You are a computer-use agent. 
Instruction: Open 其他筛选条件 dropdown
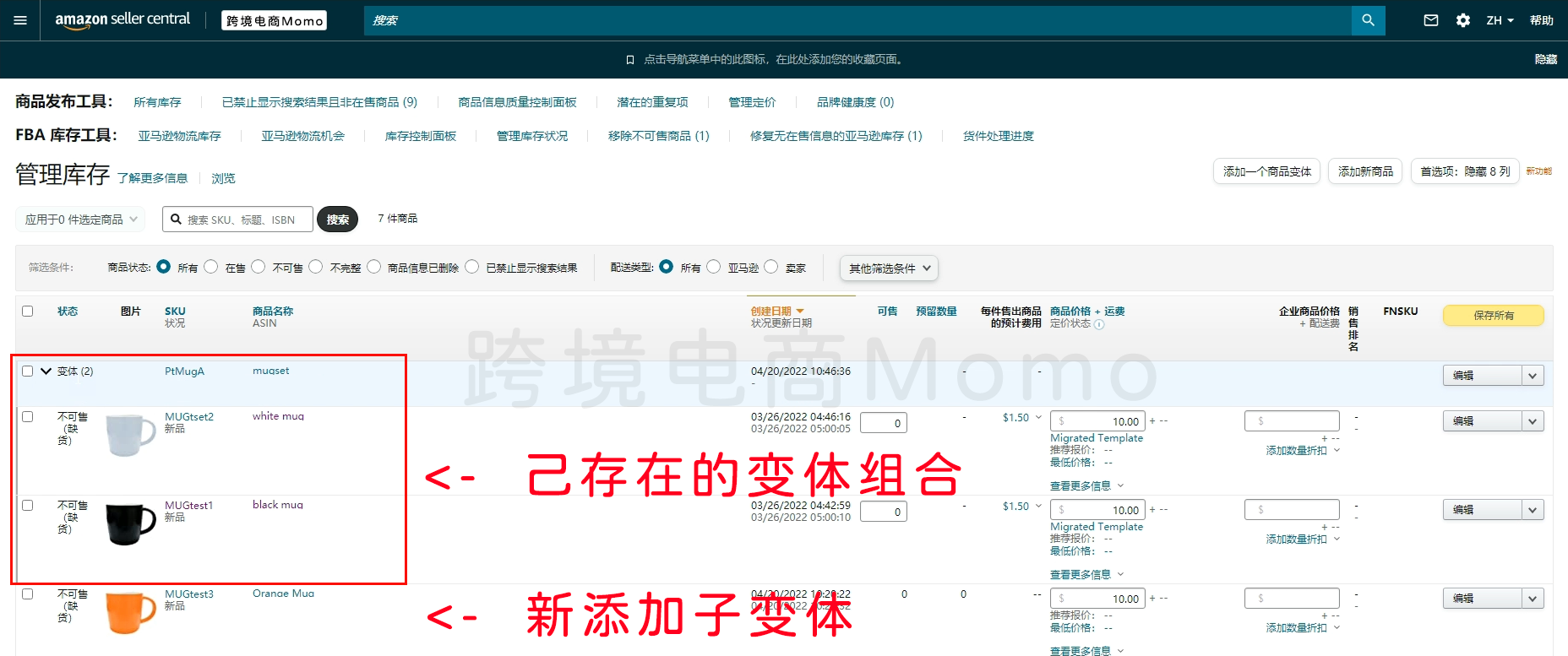(x=889, y=268)
